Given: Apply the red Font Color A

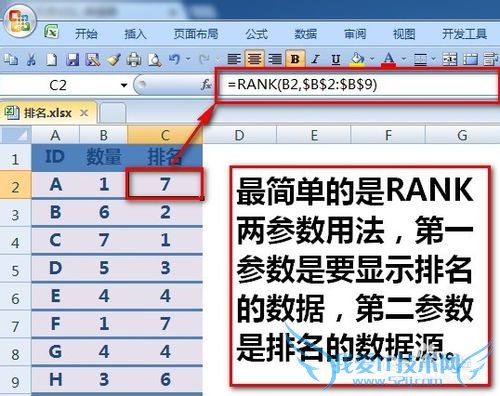Looking at the screenshot, I should (x=389, y=59).
